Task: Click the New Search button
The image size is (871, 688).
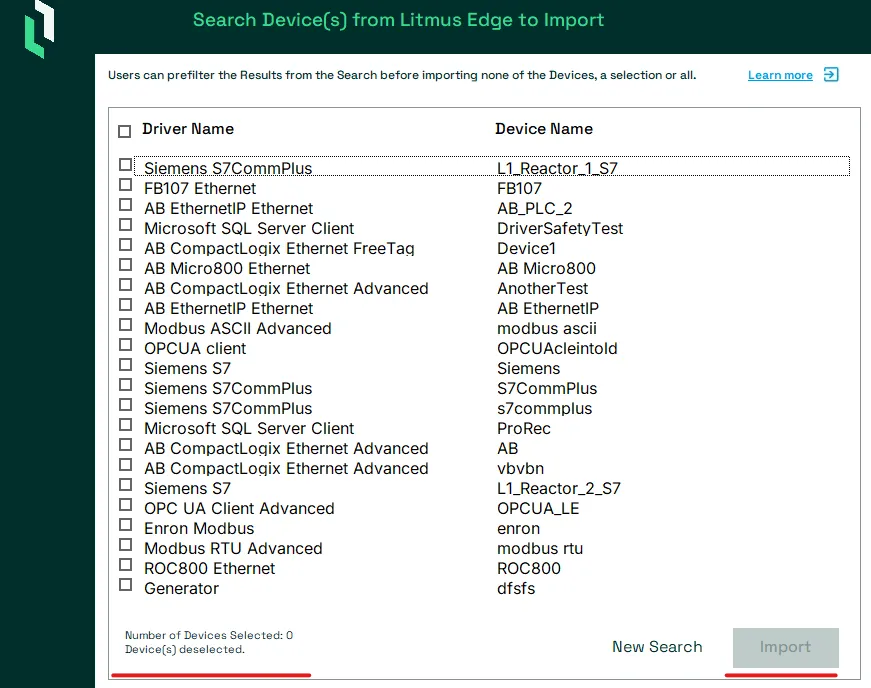Action: [657, 647]
